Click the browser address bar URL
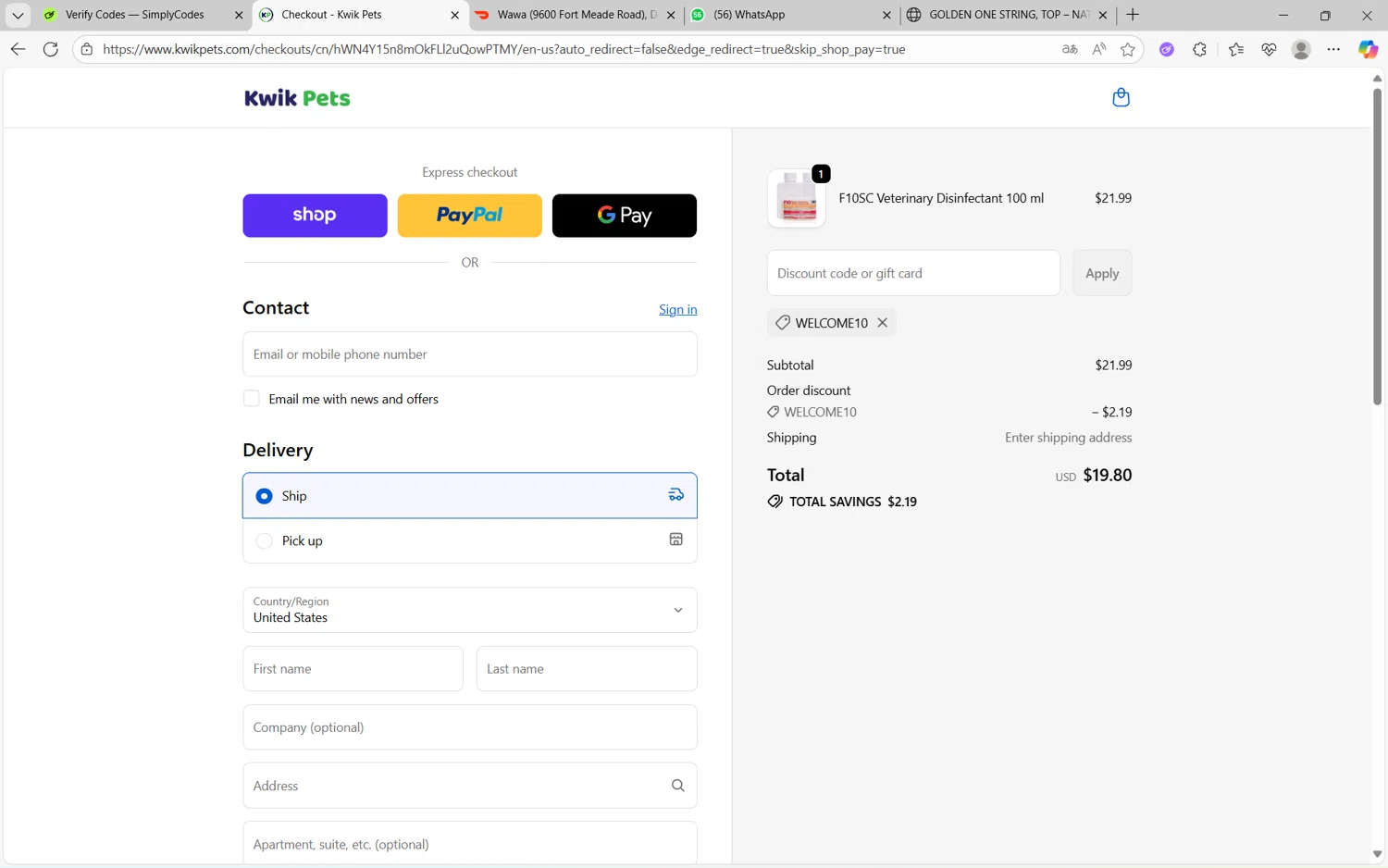1388x868 pixels. click(x=504, y=49)
